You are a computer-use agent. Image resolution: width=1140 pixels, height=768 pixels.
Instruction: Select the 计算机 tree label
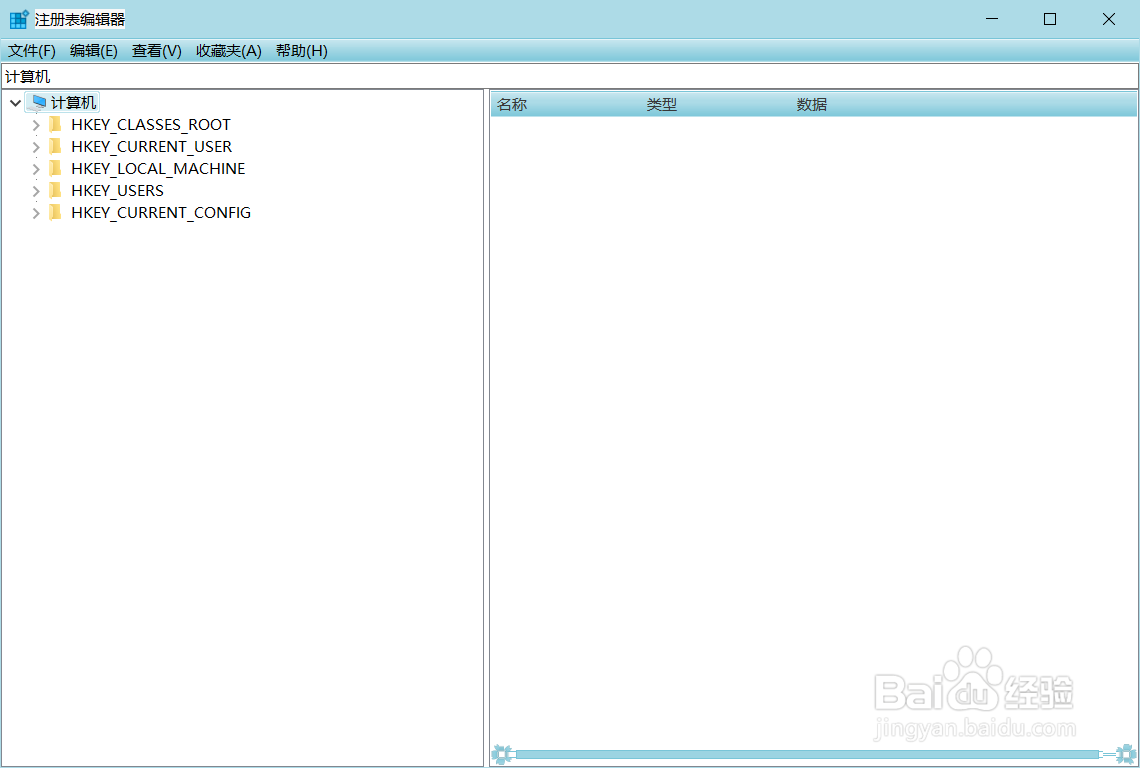[73, 103]
